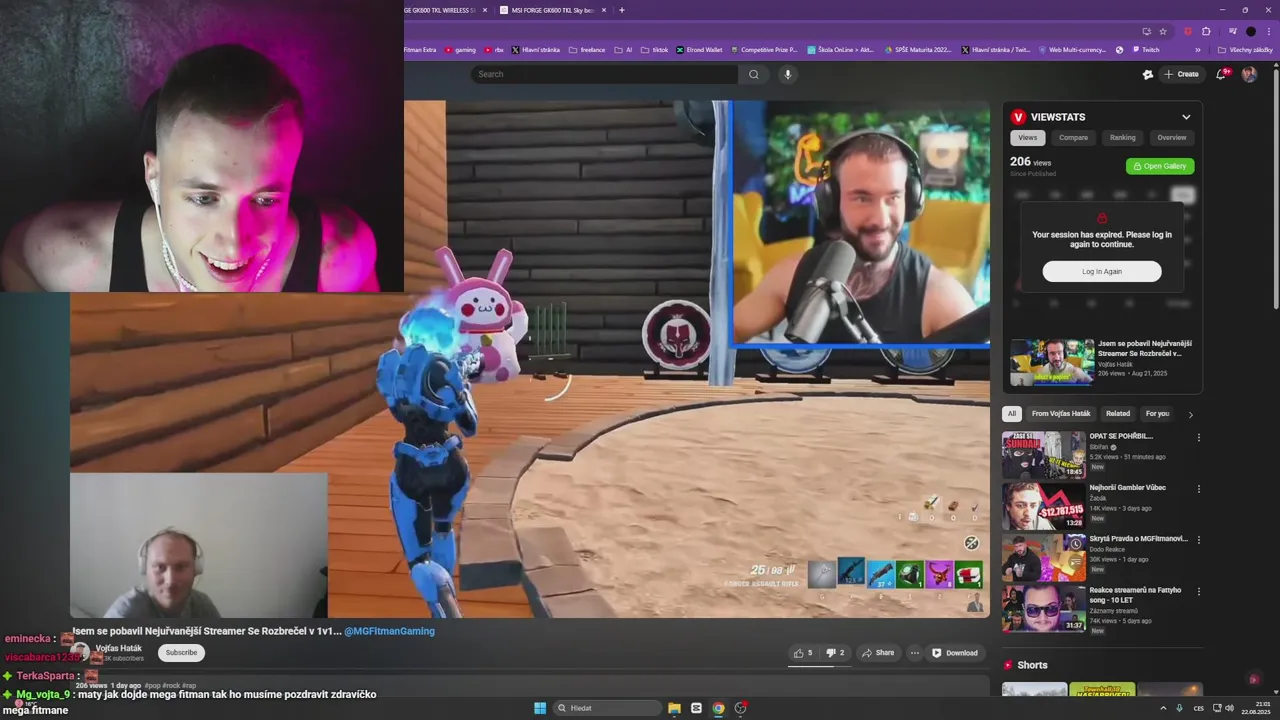Collapse the ViewStats panel chevron
The height and width of the screenshot is (720, 1280).
(x=1186, y=117)
